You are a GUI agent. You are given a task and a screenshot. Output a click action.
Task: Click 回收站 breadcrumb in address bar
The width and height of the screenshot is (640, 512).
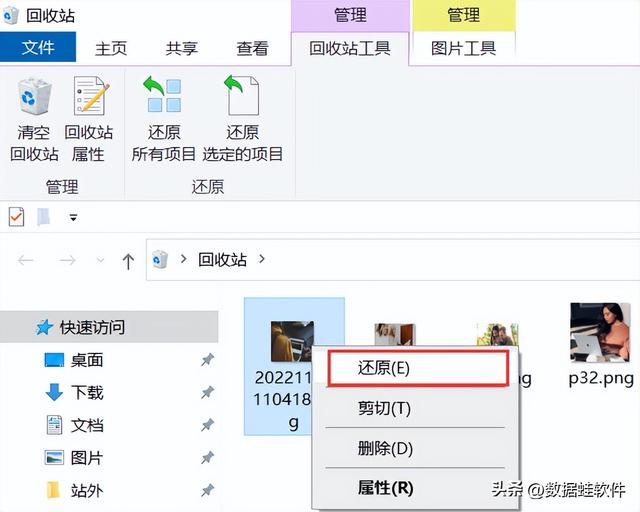pos(222,260)
